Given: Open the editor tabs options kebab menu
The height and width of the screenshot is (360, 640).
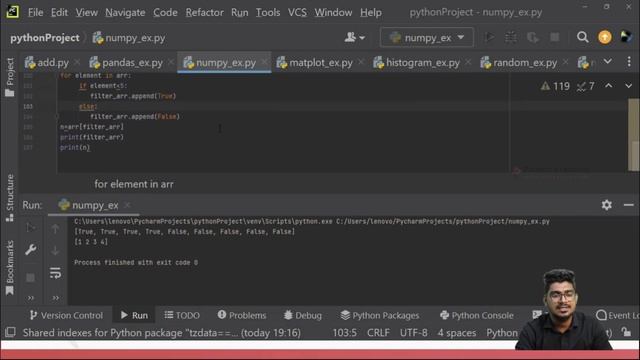Looking at the screenshot, I should click(629, 62).
